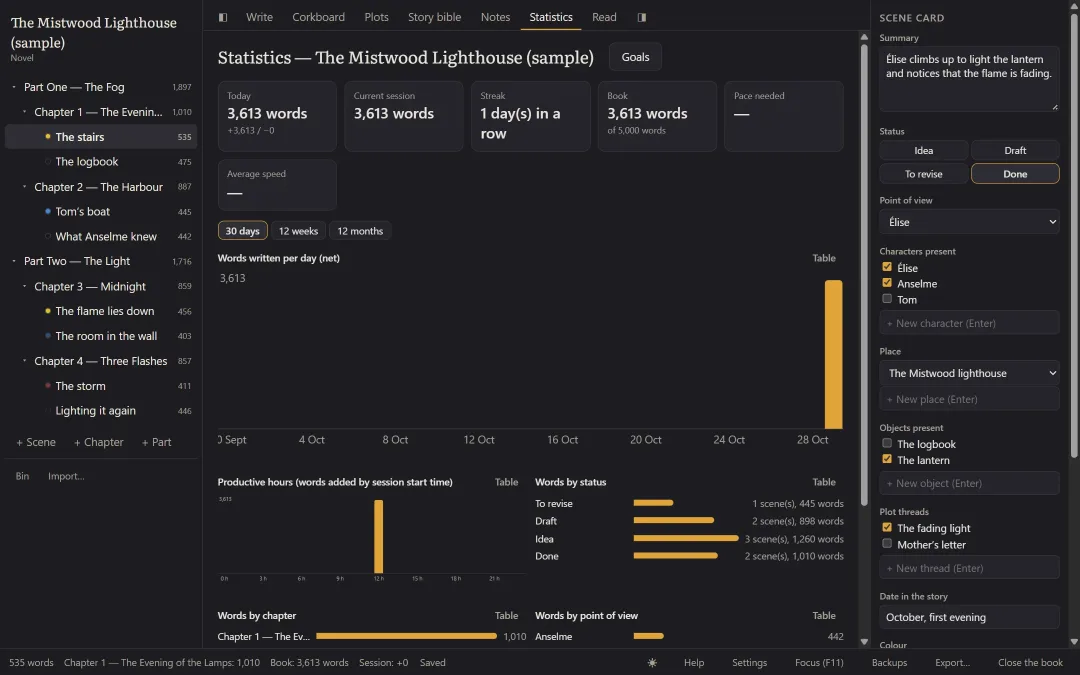Toggle the left sidebar panel icon
The height and width of the screenshot is (675, 1080).
point(222,17)
